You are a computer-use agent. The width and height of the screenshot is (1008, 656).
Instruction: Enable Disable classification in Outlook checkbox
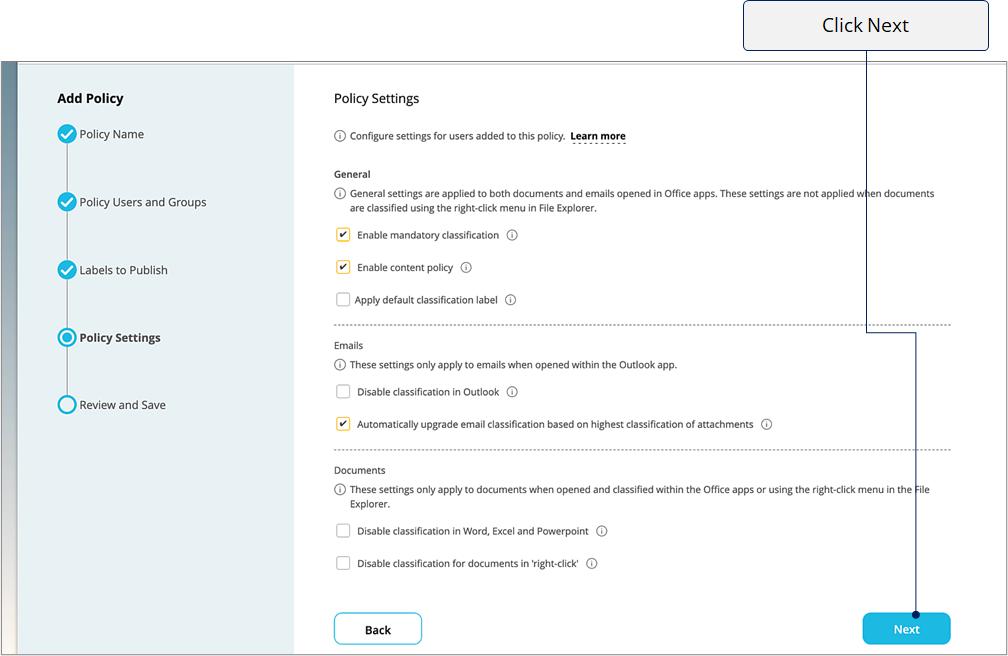point(343,392)
